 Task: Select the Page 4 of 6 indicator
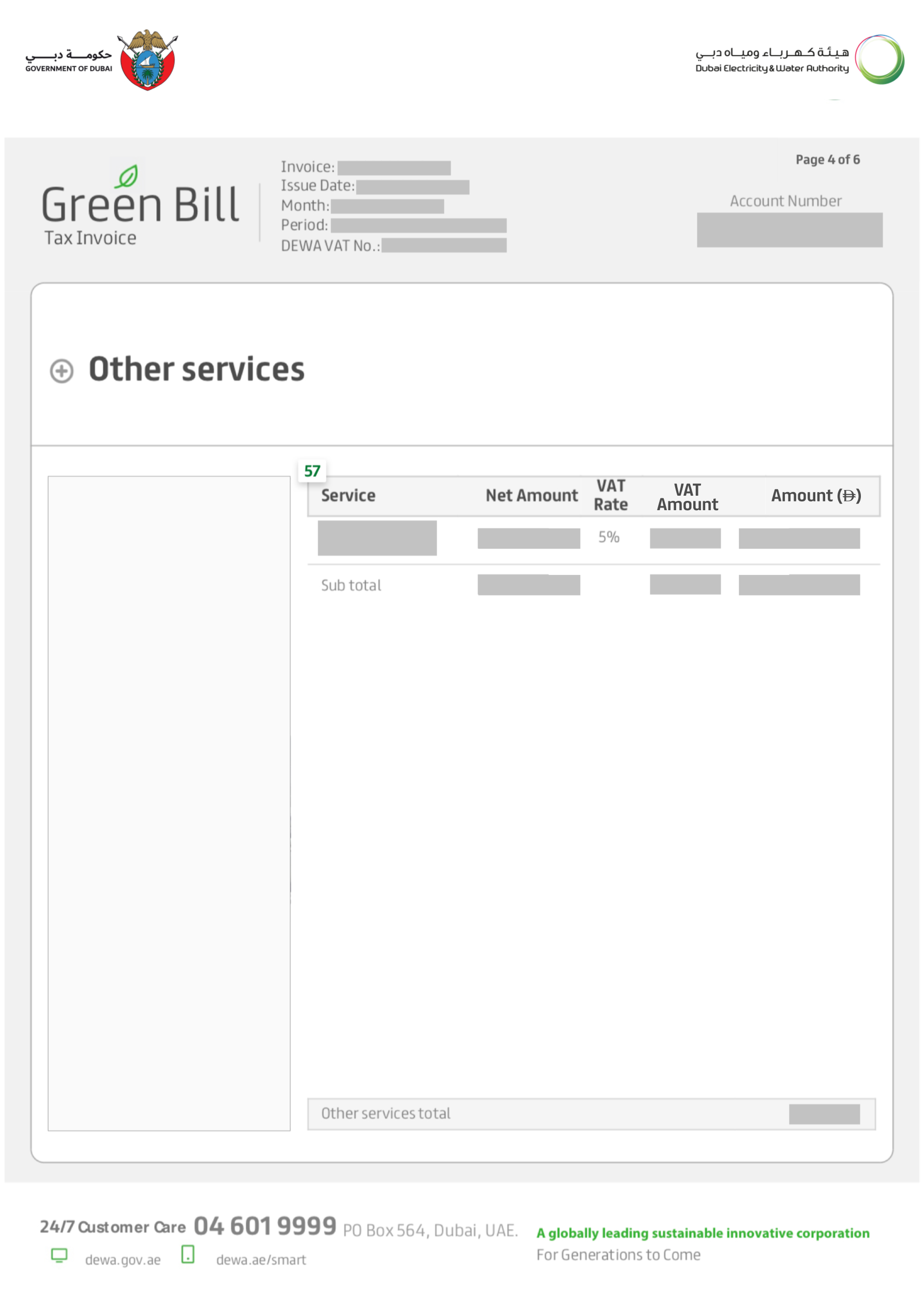tap(827, 160)
